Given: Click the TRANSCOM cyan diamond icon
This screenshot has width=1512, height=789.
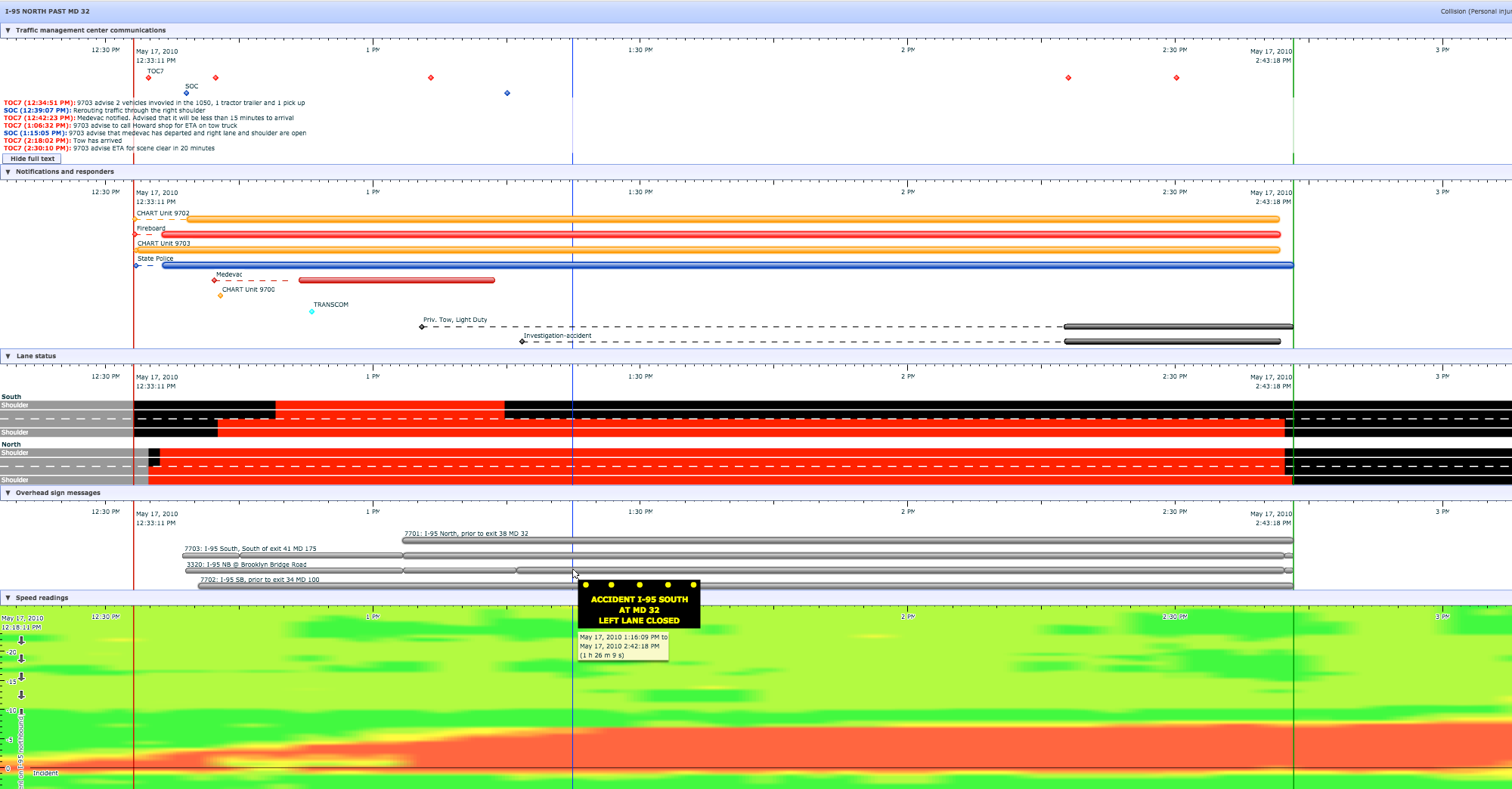Looking at the screenshot, I should (311, 311).
